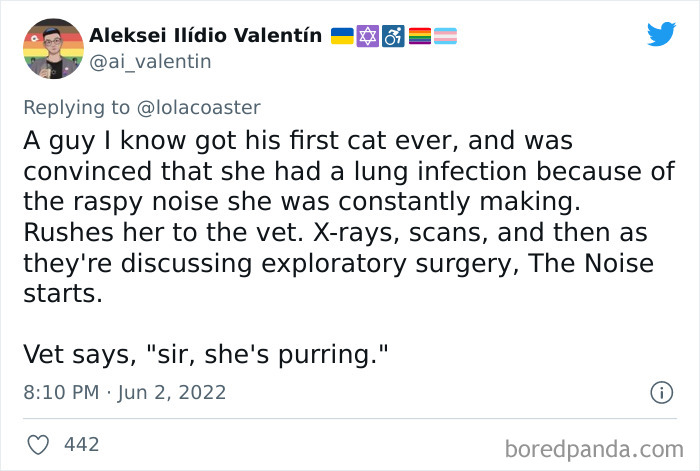Open the Aleksei Ilídio Valentín display name
This screenshot has height=471, width=700.
click(206, 36)
